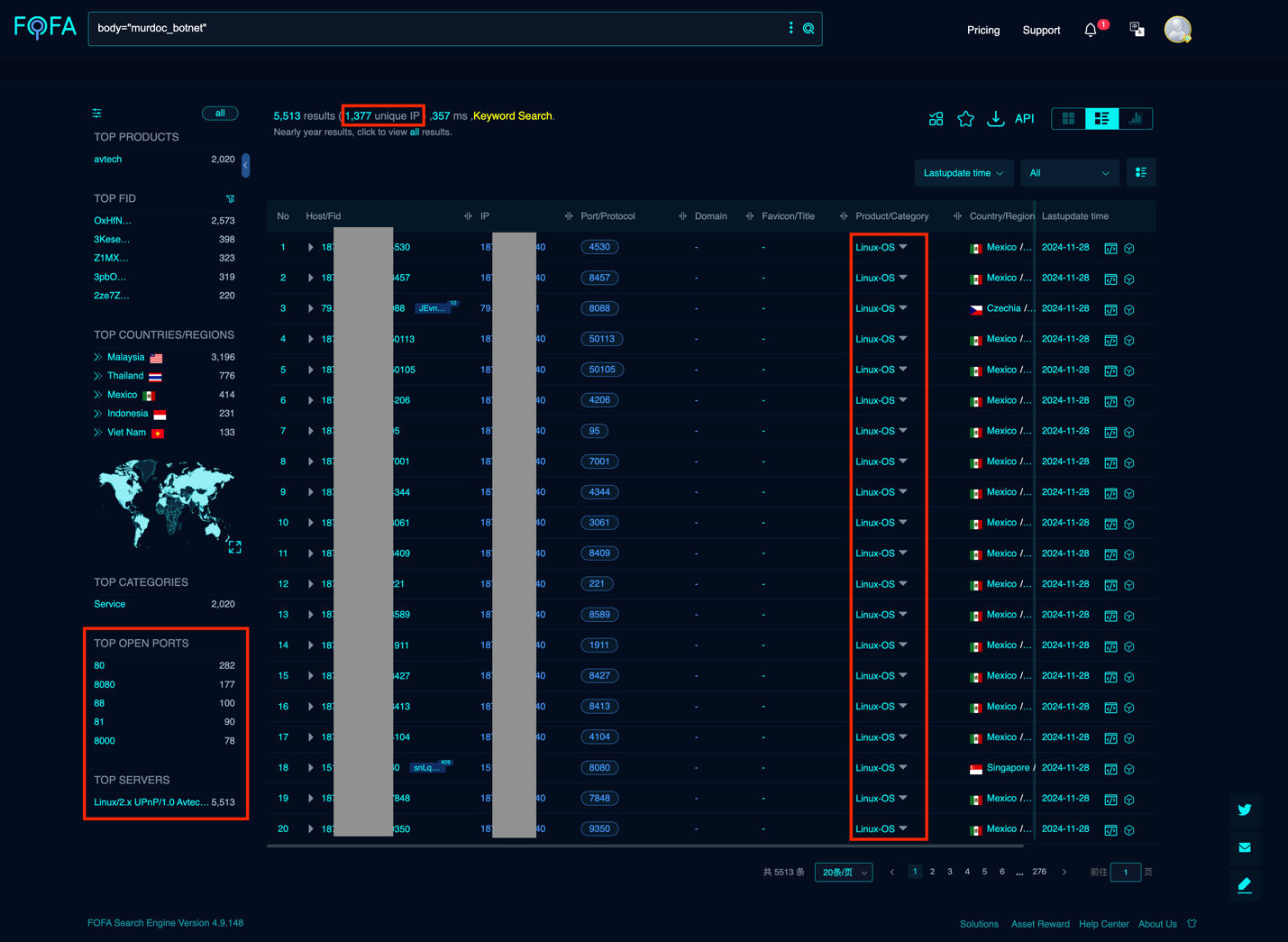Click JEvn… FID tag in row 3

433,308
